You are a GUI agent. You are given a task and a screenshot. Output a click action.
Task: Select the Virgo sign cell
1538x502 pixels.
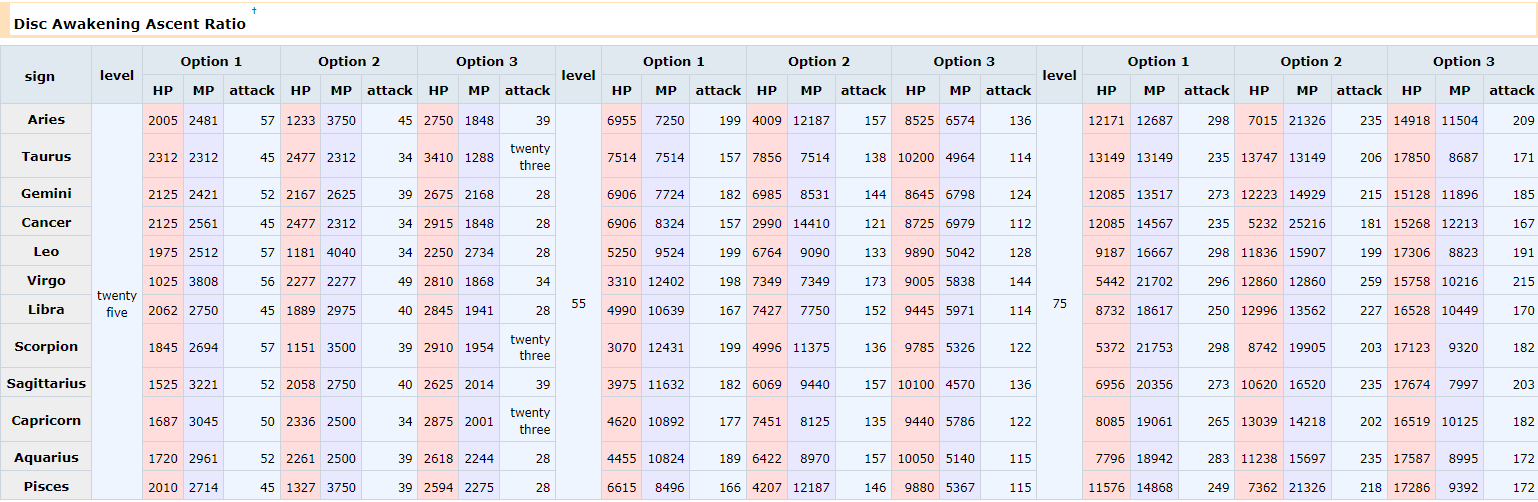point(46,281)
